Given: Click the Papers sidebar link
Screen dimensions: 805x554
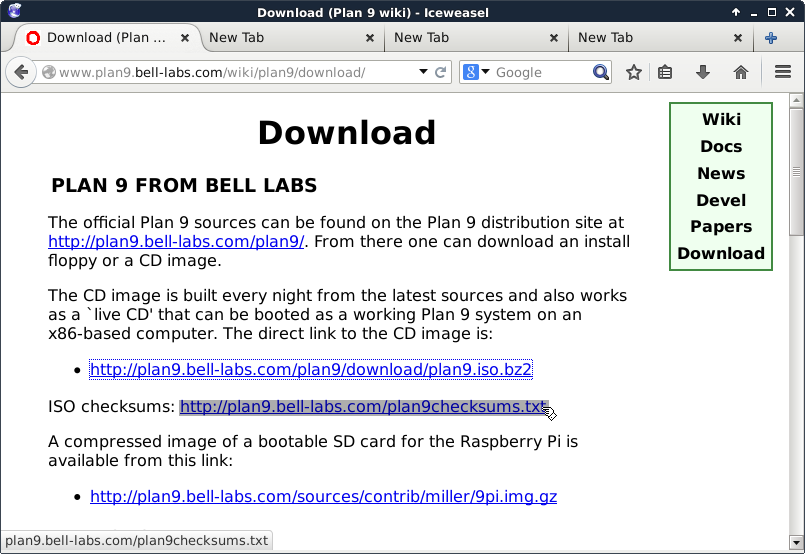Looking at the screenshot, I should [720, 226].
